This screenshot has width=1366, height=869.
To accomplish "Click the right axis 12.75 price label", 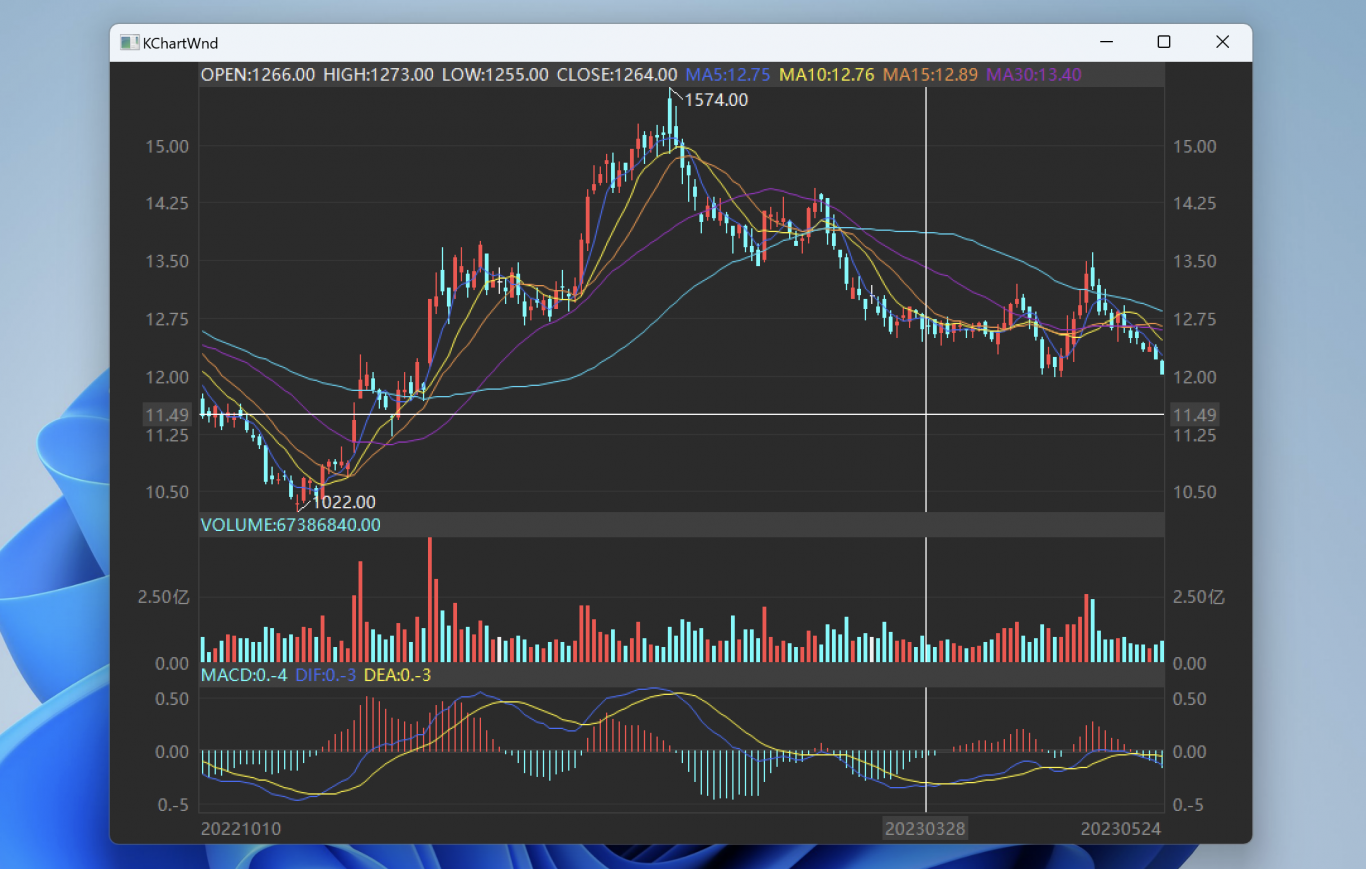I will (x=1195, y=319).
